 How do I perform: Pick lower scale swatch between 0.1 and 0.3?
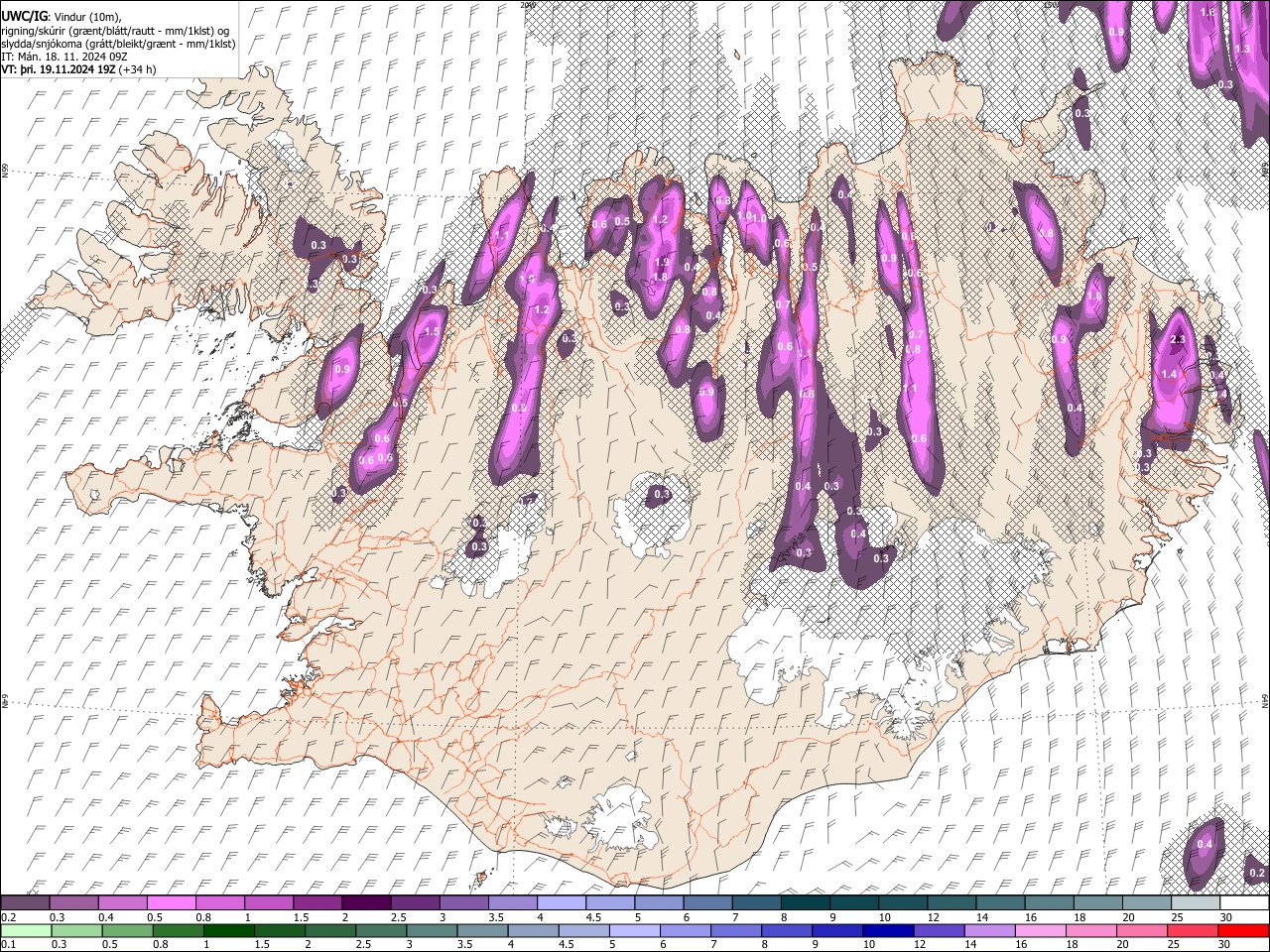(x=25, y=930)
